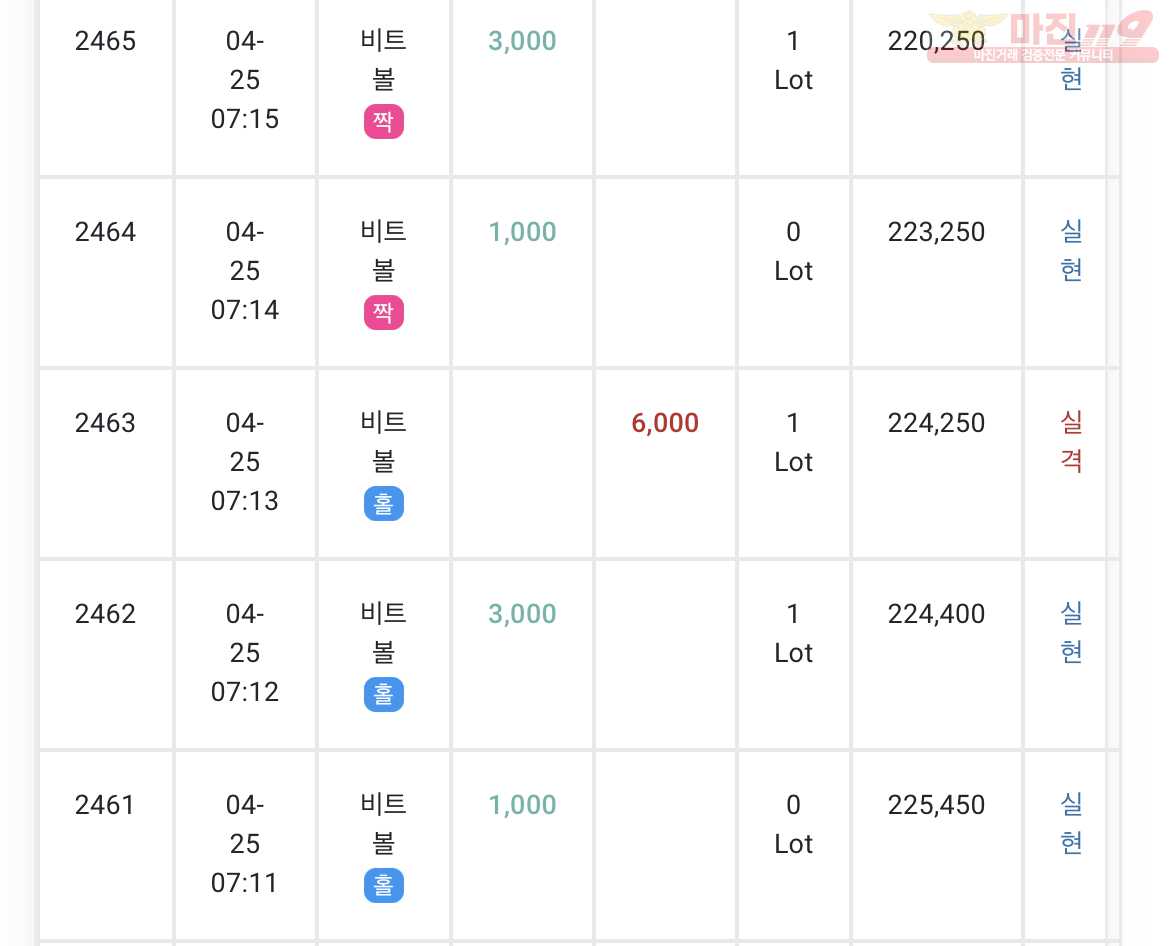Select the green 3,000 amount in row 2462

[522, 614]
